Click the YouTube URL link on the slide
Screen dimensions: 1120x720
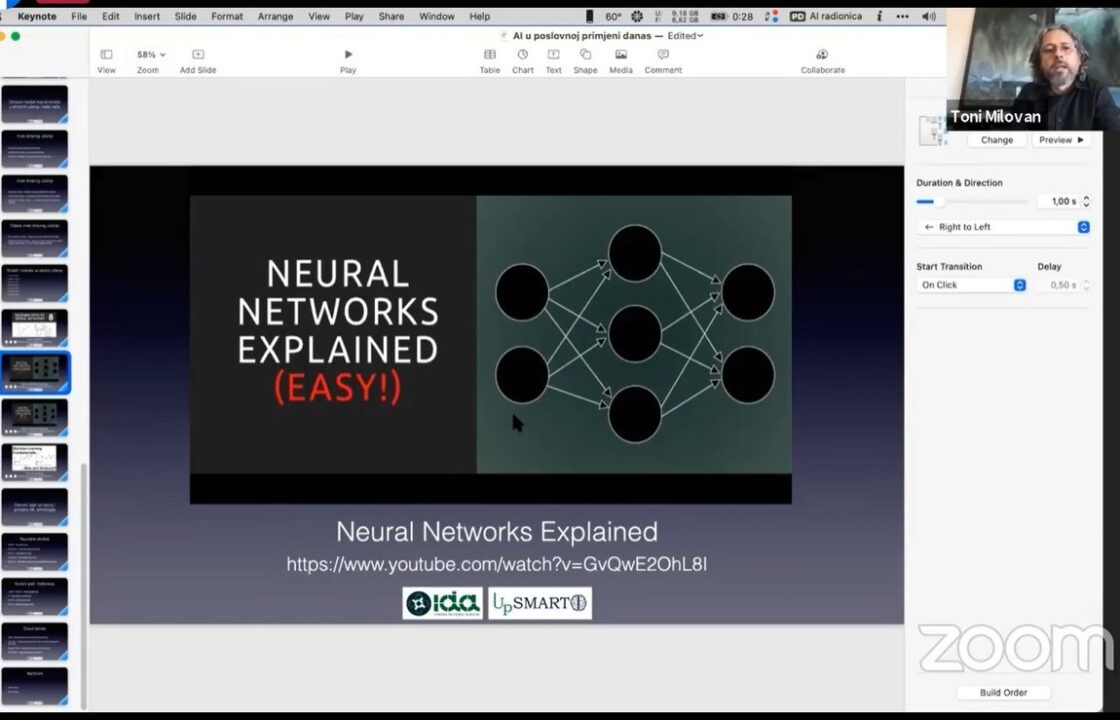point(496,565)
